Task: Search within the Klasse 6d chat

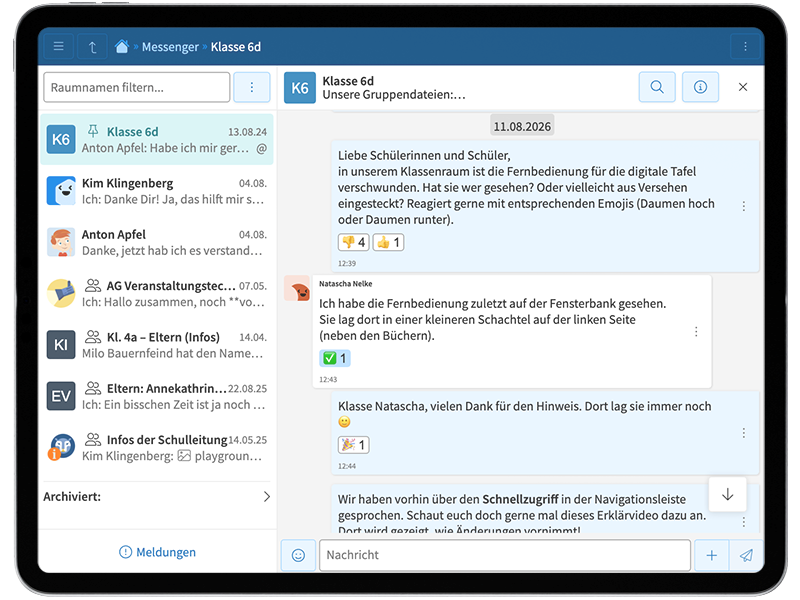Action: click(657, 87)
